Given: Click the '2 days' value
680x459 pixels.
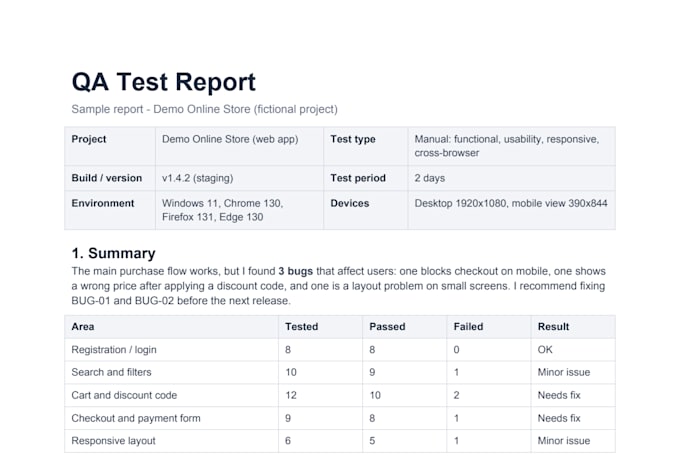Looking at the screenshot, I should click(429, 178).
